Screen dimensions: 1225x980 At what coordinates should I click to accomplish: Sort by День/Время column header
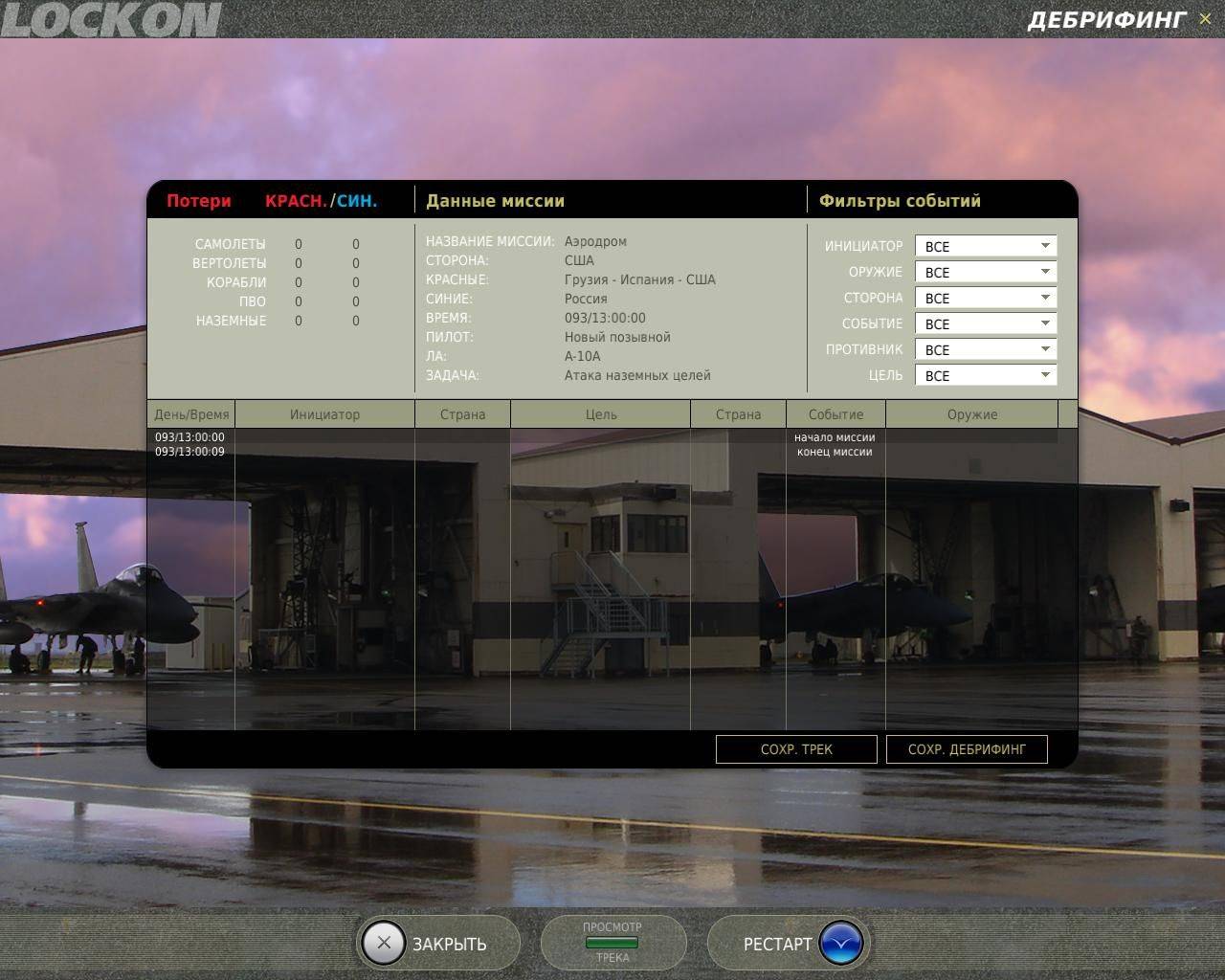point(191,414)
